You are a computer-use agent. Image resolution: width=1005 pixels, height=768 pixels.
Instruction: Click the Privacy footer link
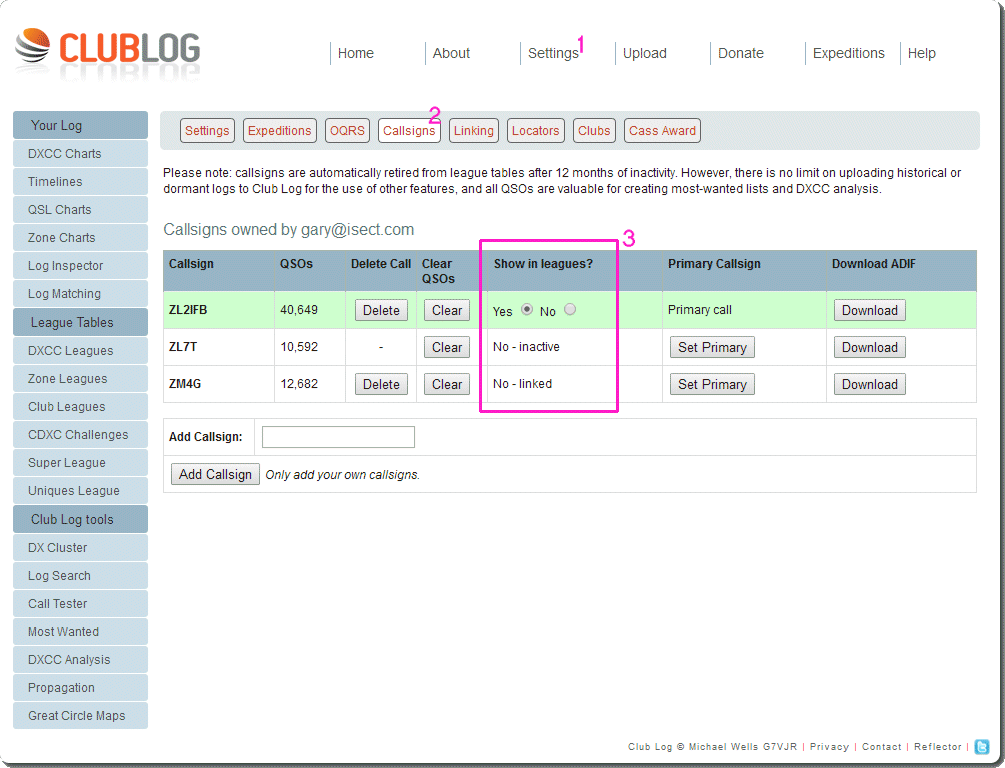click(x=829, y=747)
